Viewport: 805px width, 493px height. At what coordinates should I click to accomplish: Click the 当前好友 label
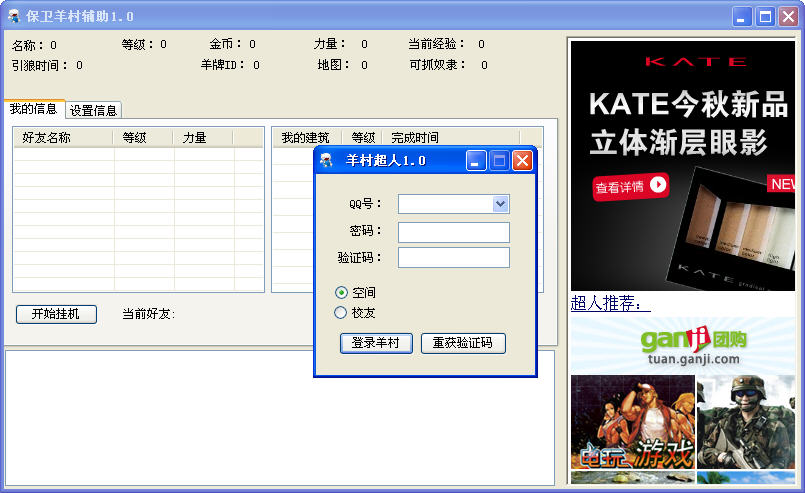pos(148,314)
